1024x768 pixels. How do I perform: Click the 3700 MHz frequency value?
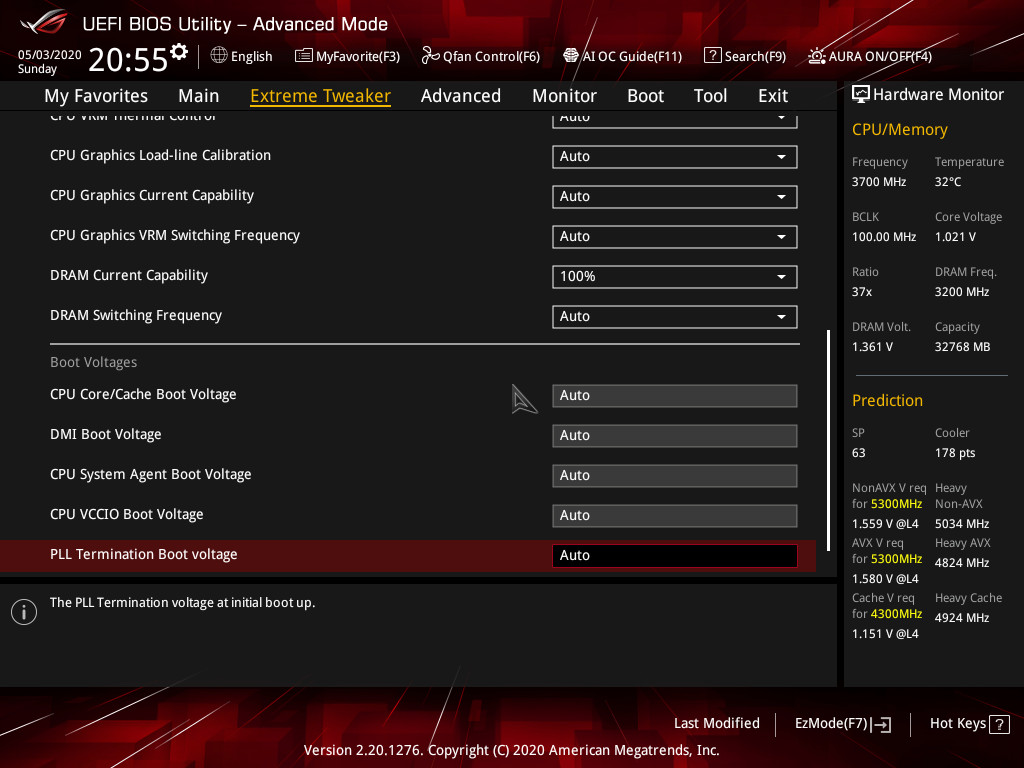click(x=879, y=182)
